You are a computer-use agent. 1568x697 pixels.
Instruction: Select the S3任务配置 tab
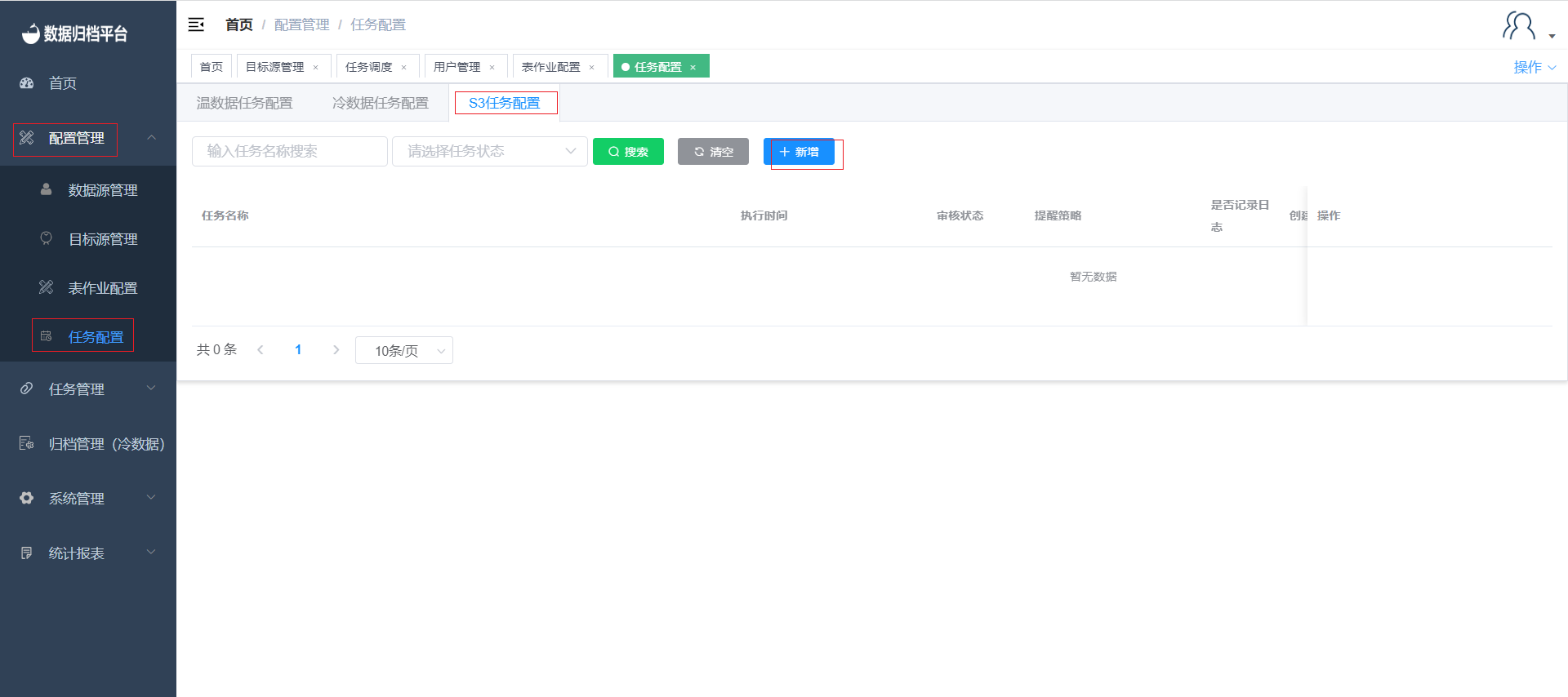[505, 103]
